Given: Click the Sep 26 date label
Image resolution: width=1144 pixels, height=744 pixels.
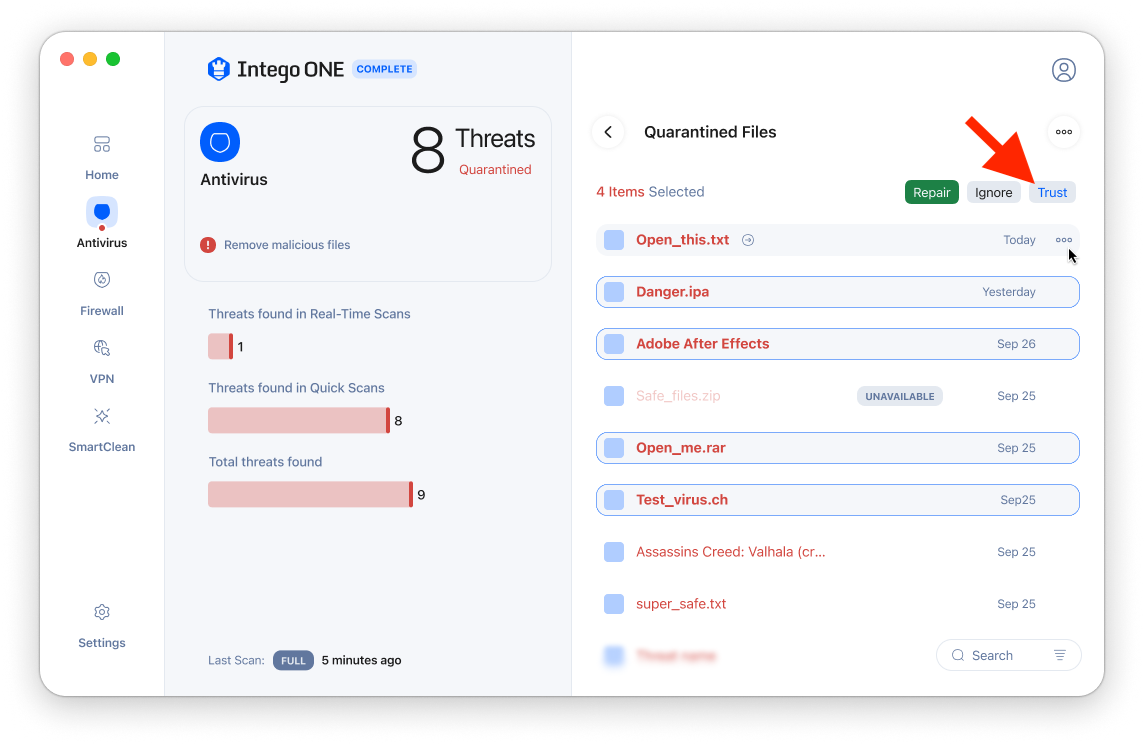Looking at the screenshot, I should click(1016, 344).
